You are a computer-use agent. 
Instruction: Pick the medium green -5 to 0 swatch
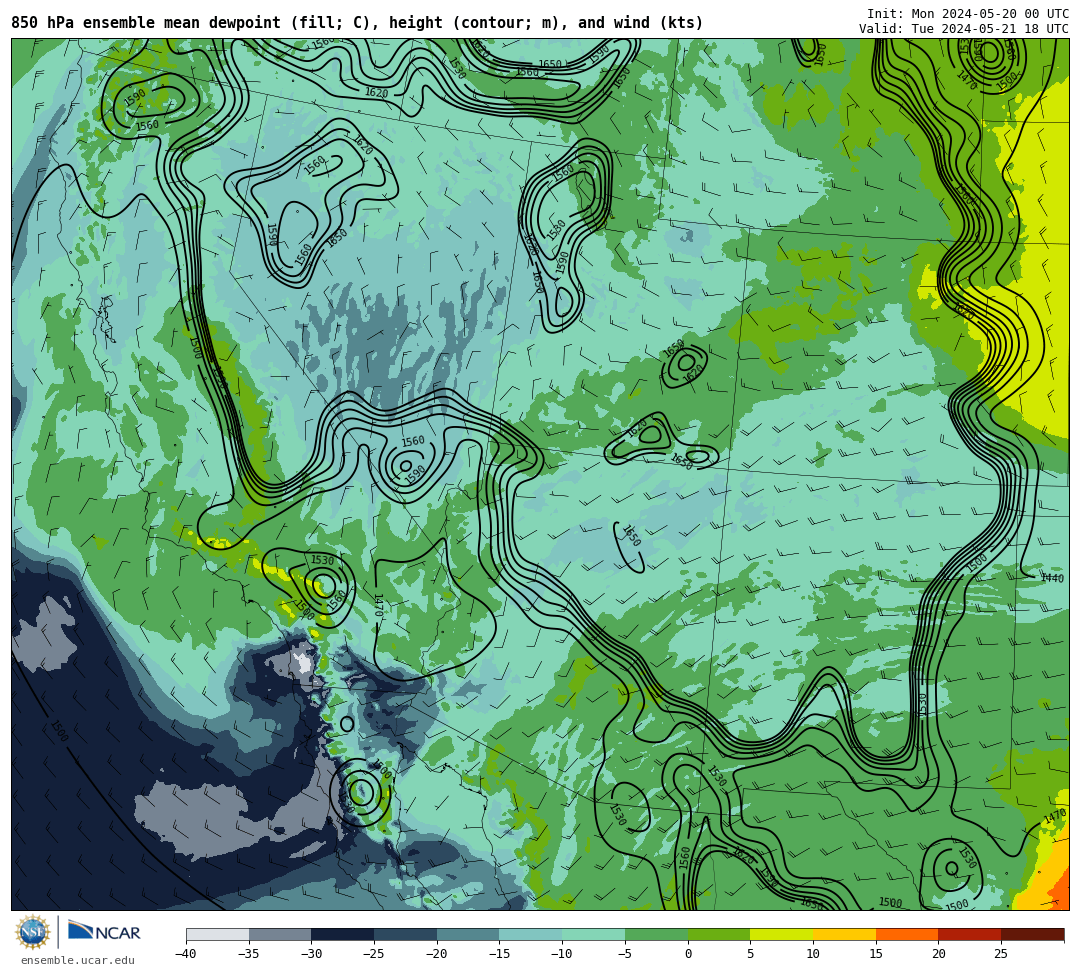(x=656, y=934)
